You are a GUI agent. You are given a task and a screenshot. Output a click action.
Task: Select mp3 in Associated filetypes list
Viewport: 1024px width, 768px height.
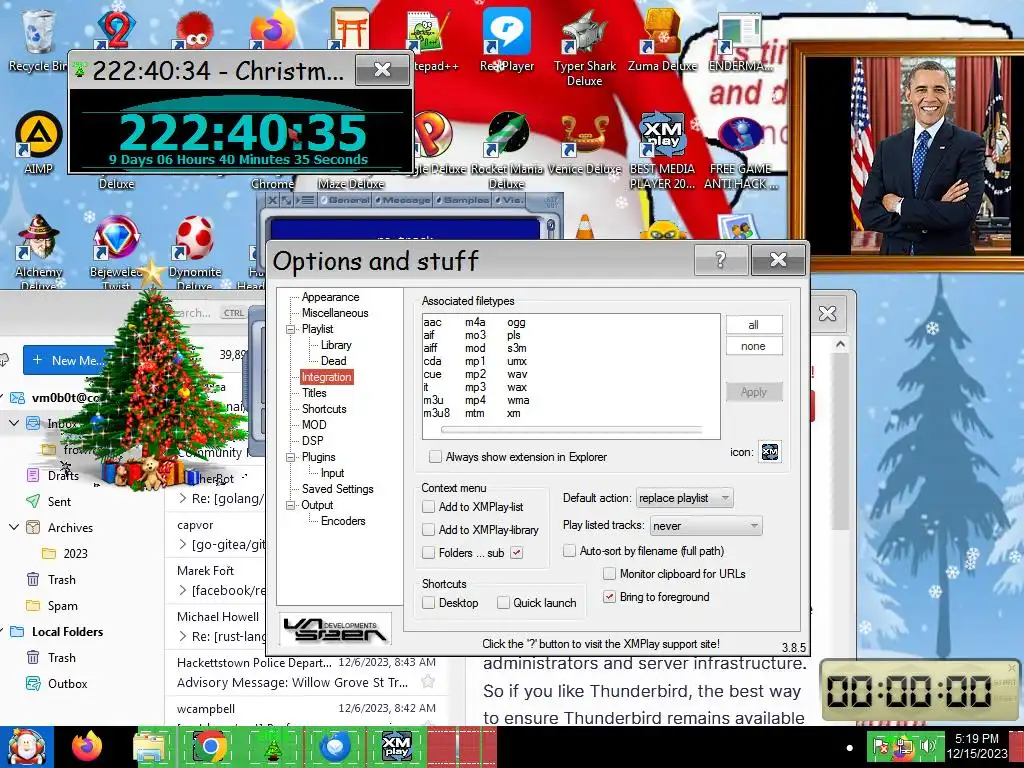475,387
